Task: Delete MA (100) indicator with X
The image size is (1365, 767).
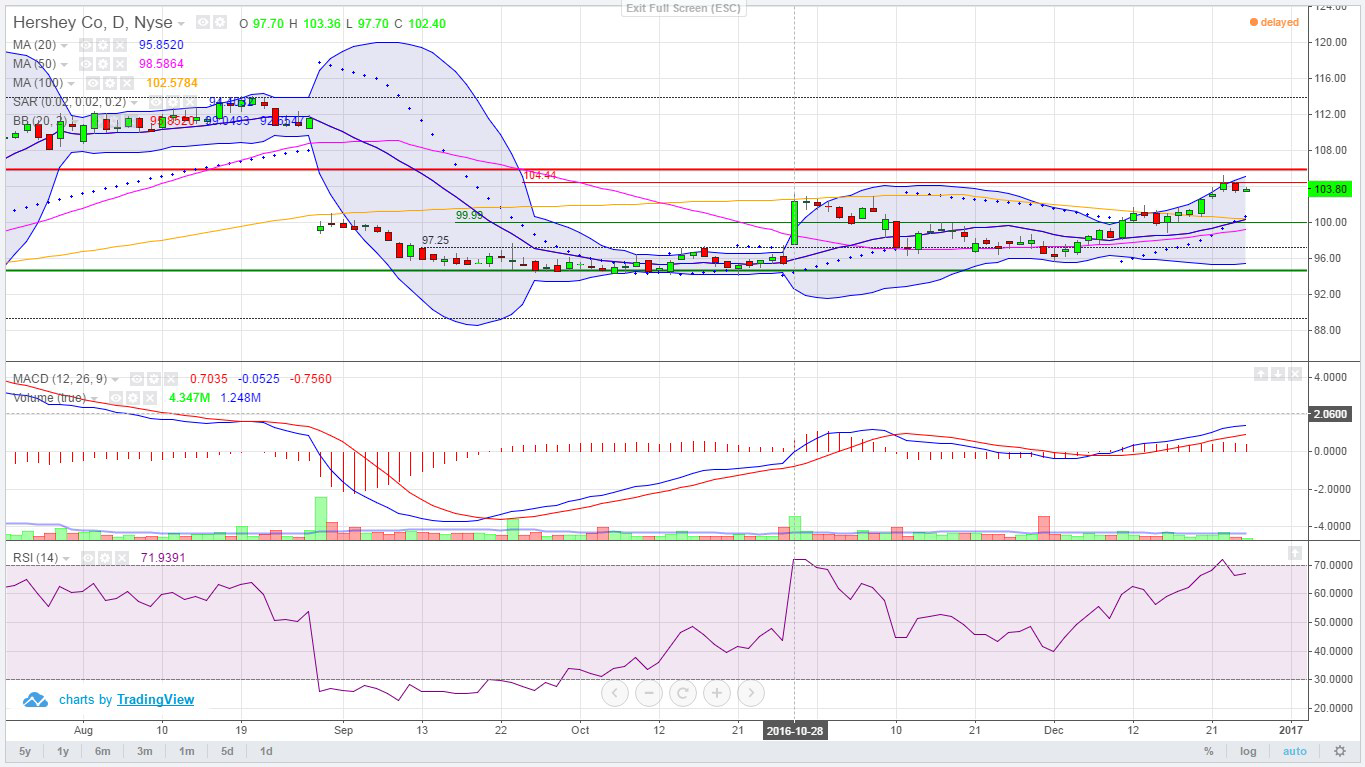Action: 127,83
